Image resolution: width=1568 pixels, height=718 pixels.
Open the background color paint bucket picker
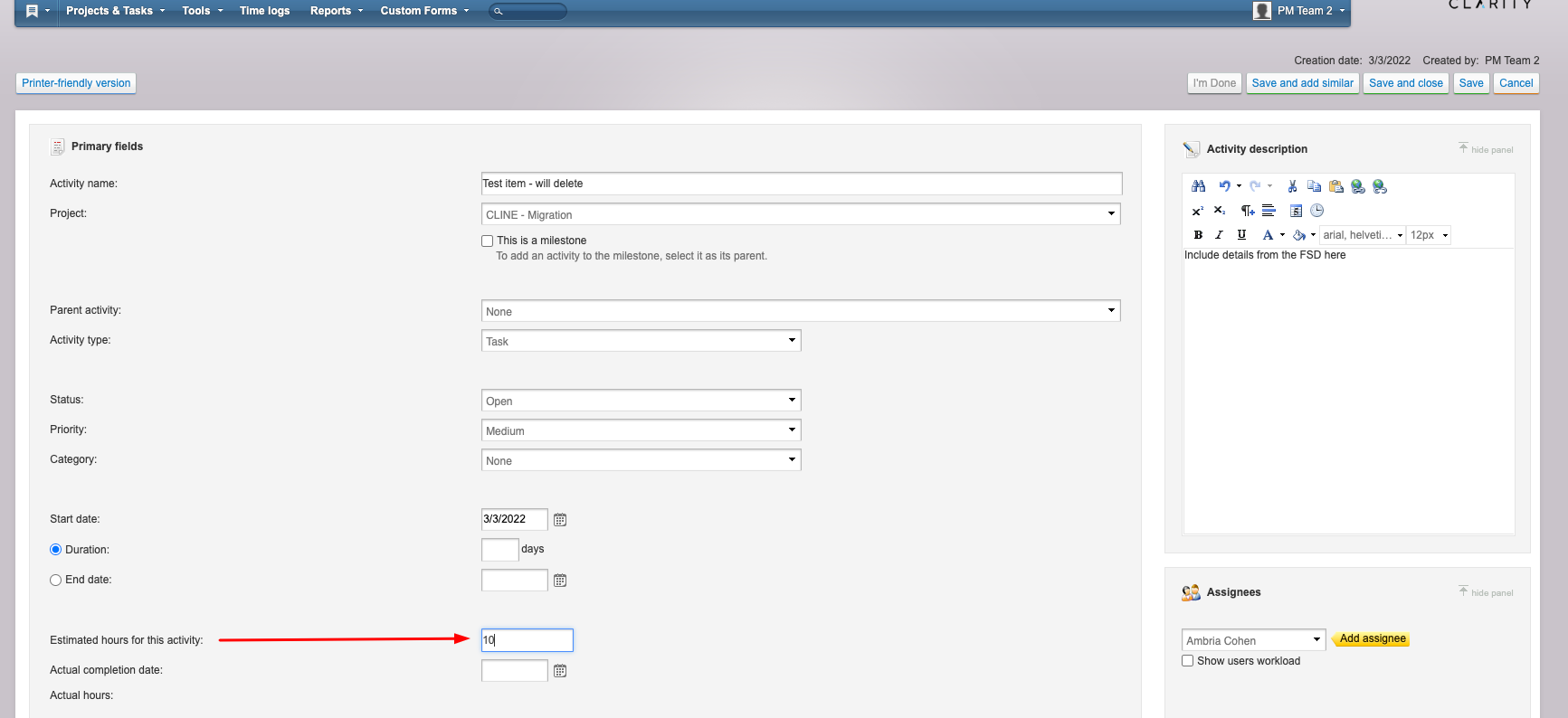tap(1298, 235)
